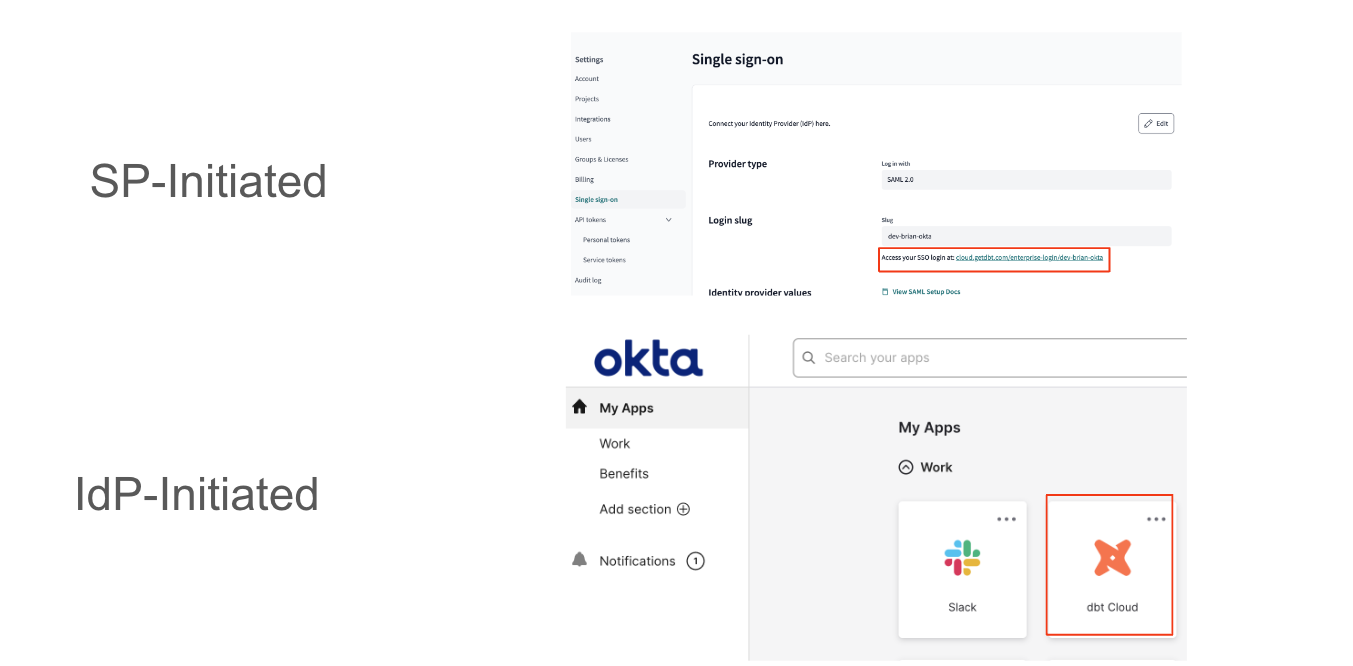The height and width of the screenshot is (666, 1353).
Task: Open the Notifications bell
Action: 579,560
